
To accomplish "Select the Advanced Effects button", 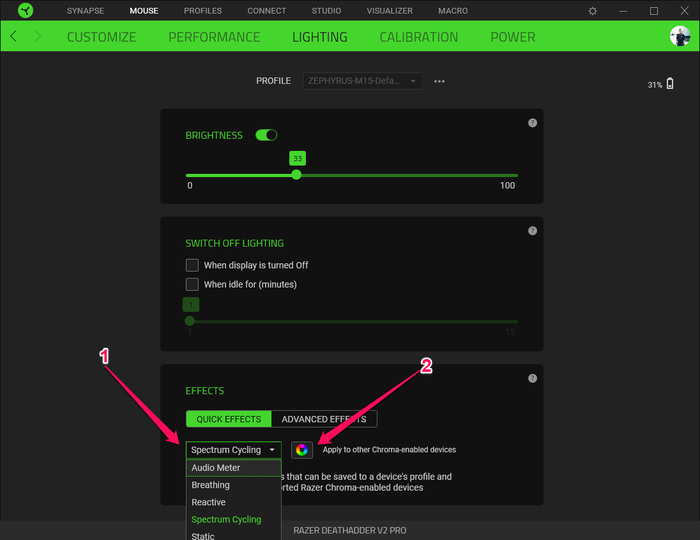I will pyautogui.click(x=324, y=419).
